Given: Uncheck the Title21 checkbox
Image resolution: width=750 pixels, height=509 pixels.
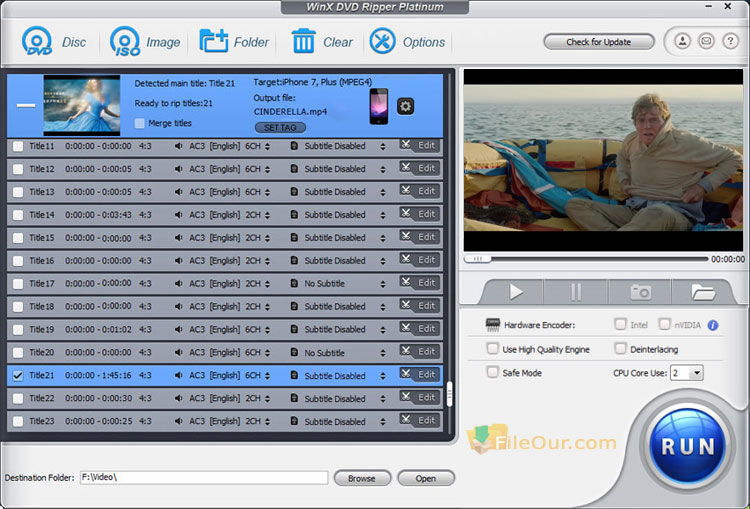Looking at the screenshot, I should point(18,376).
